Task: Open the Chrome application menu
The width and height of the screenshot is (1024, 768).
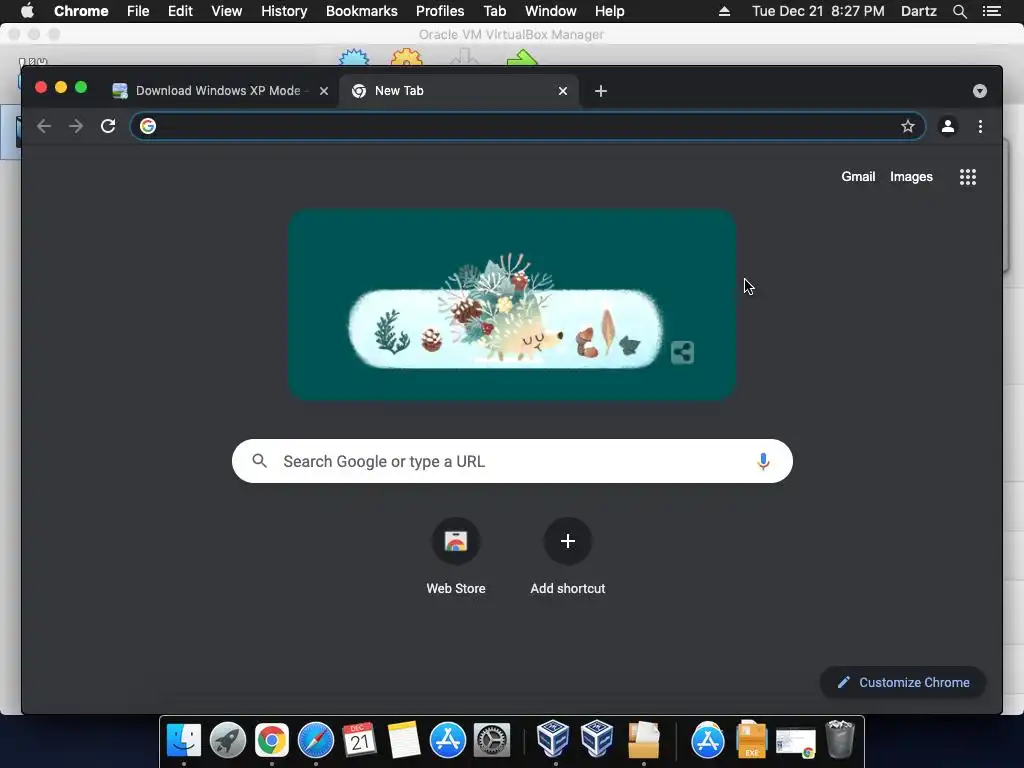Action: [x=81, y=11]
